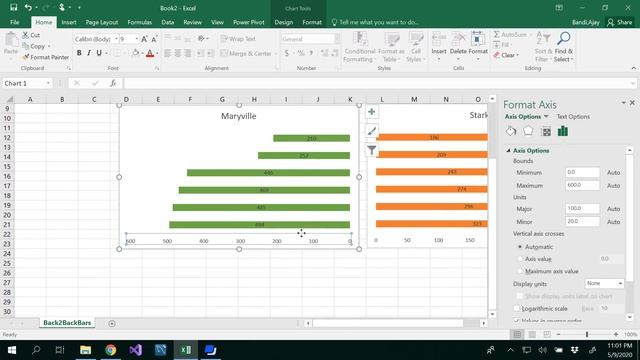Click zoom out minus on status bar
This screenshot has height=360, width=640.
point(558,334)
